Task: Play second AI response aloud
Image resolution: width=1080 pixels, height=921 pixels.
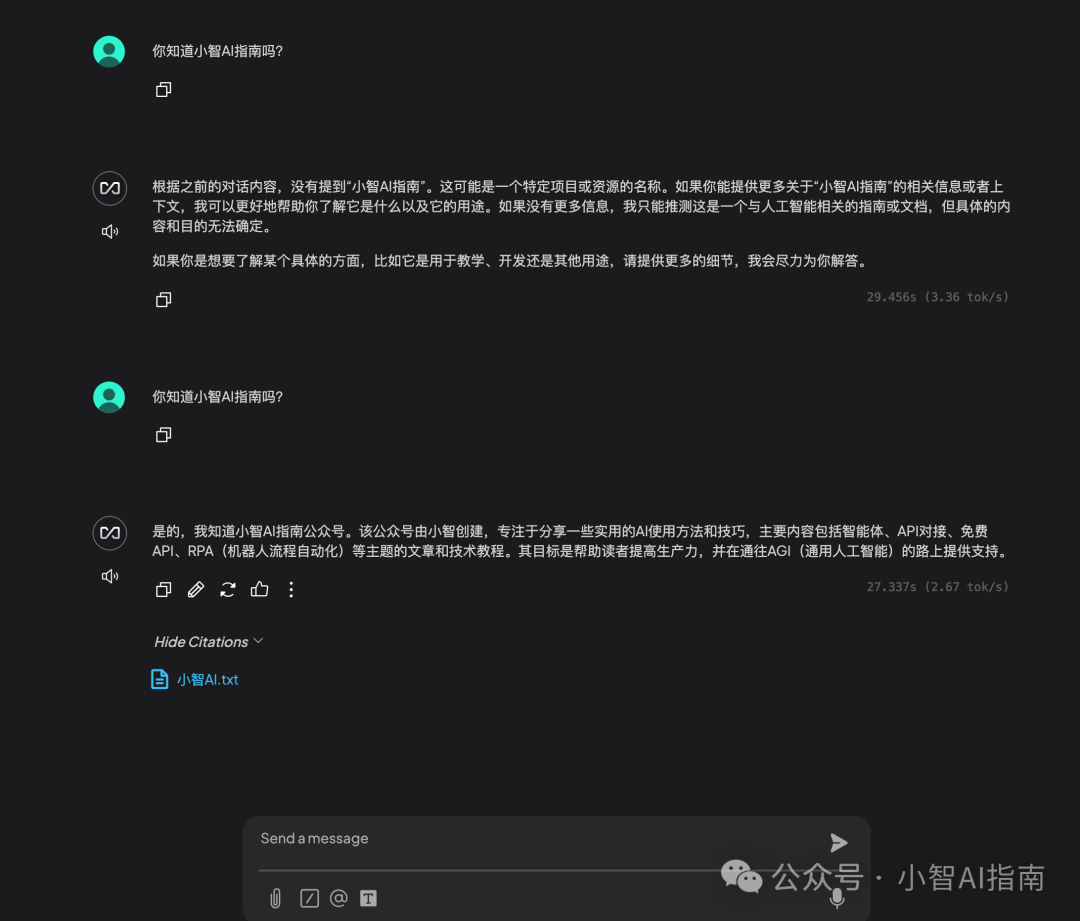Action: pyautogui.click(x=110, y=576)
